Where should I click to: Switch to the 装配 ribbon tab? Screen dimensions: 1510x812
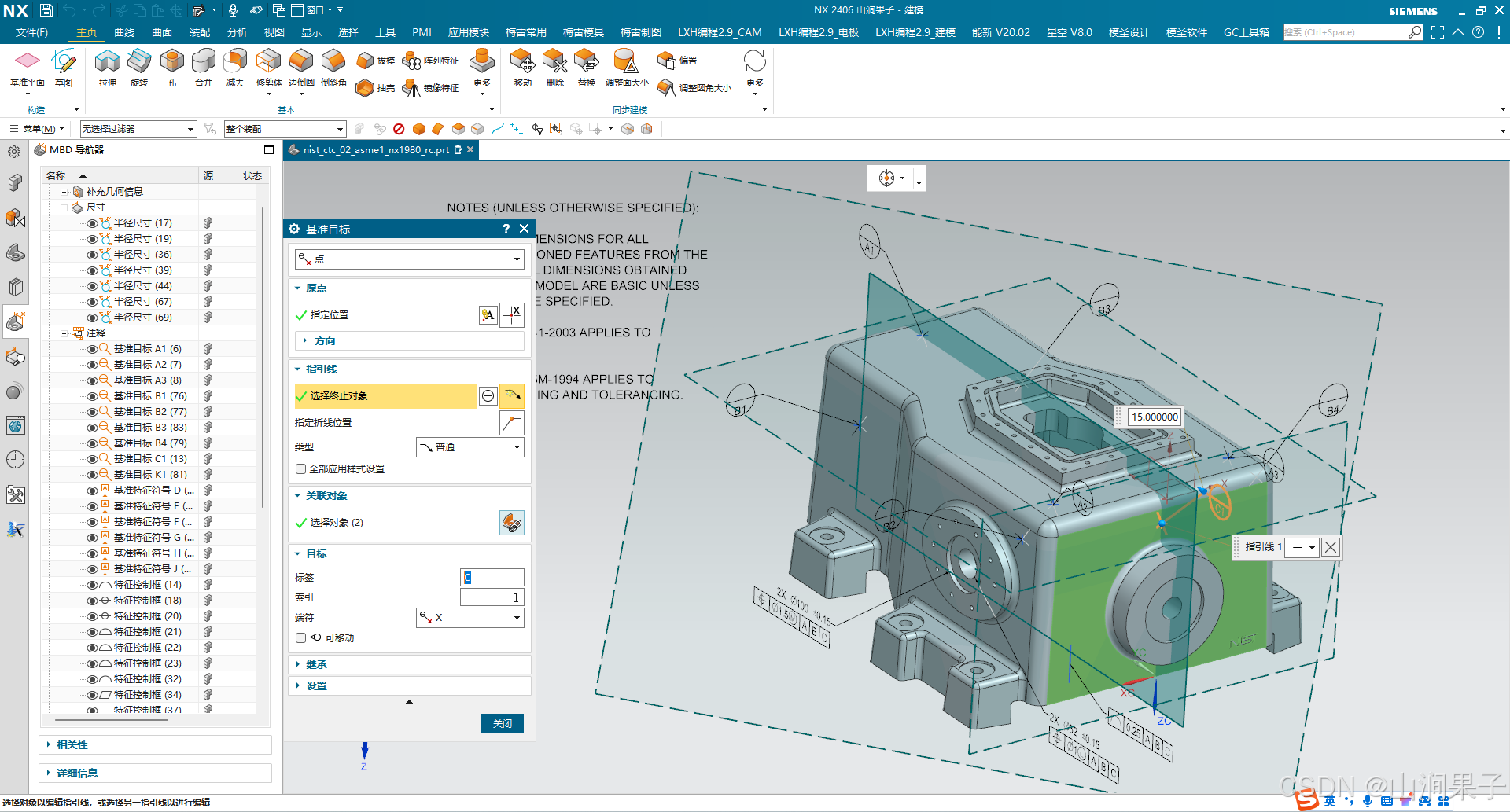[200, 32]
